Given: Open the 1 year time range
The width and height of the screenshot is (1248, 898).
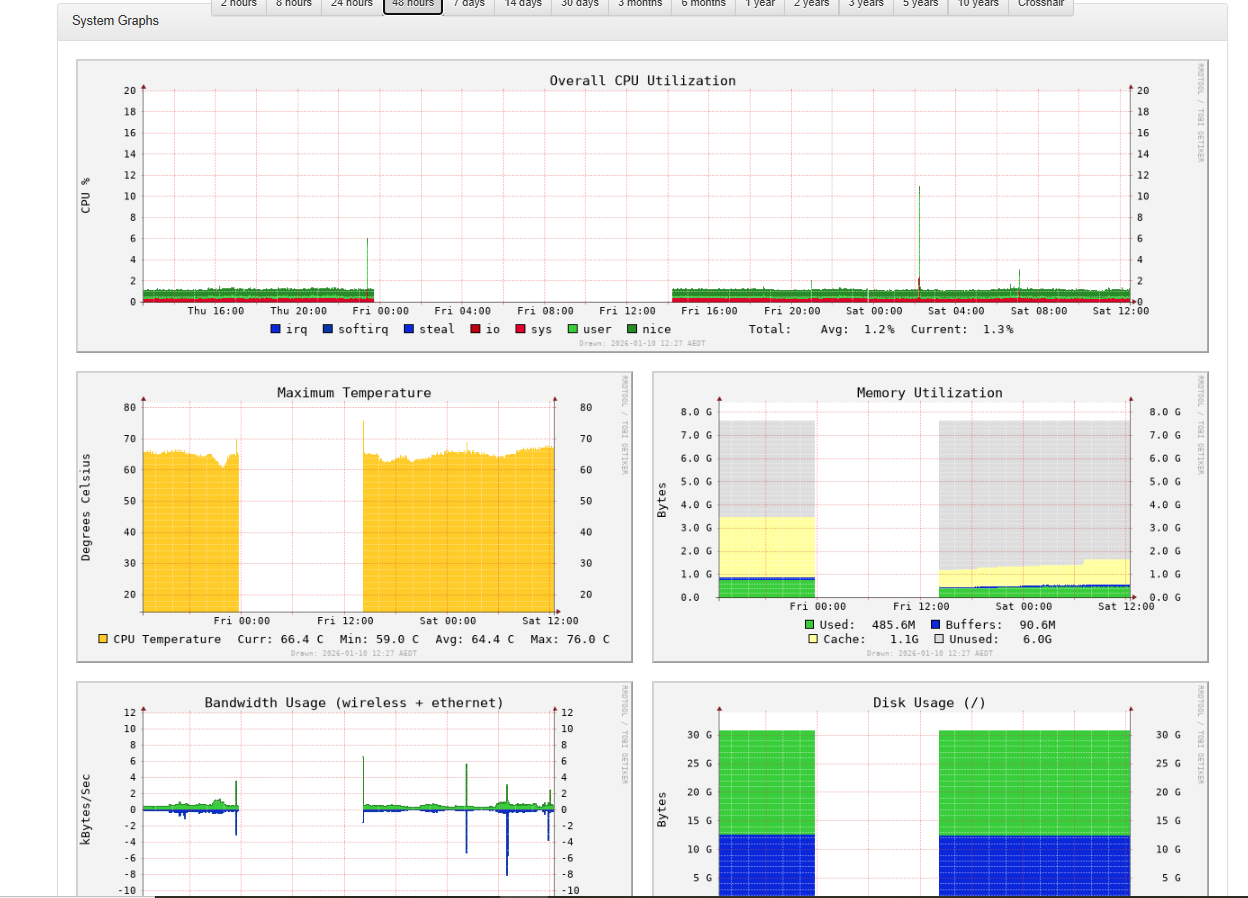Looking at the screenshot, I should [x=760, y=6].
